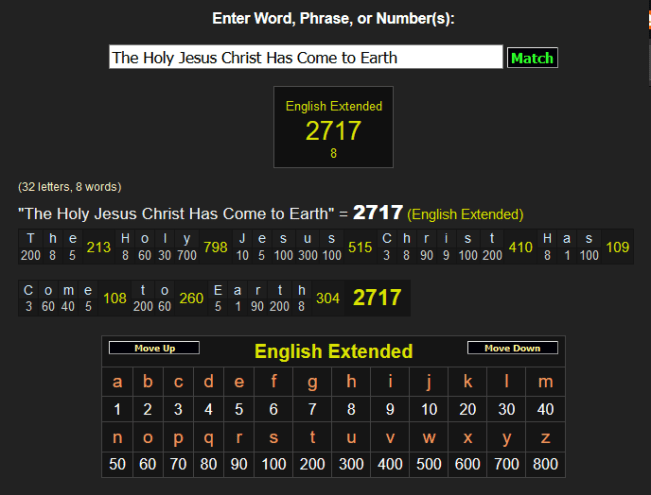This screenshot has width=651, height=495.
Task: Click the phrase input text field
Action: click(x=305, y=57)
